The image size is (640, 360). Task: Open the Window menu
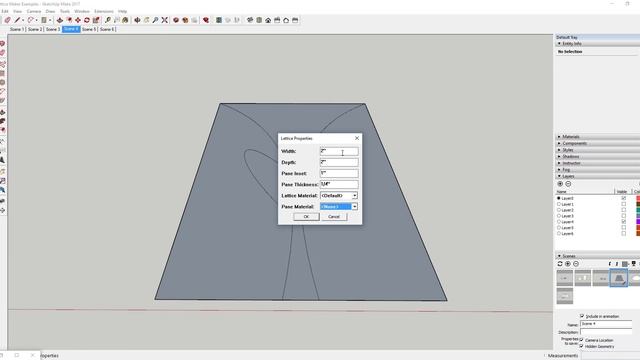[x=82, y=11]
